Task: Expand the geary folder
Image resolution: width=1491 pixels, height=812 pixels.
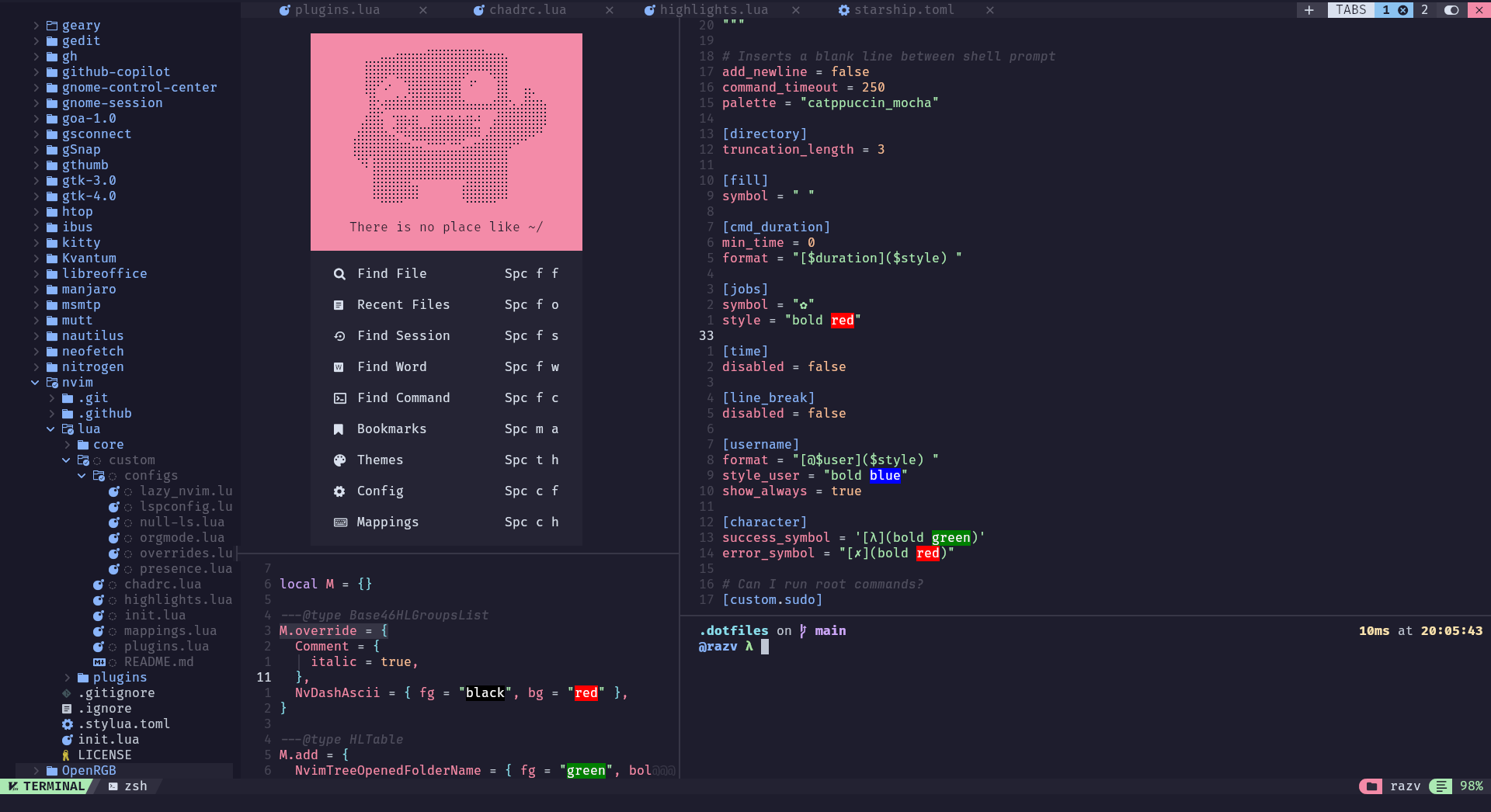Action: (36, 26)
